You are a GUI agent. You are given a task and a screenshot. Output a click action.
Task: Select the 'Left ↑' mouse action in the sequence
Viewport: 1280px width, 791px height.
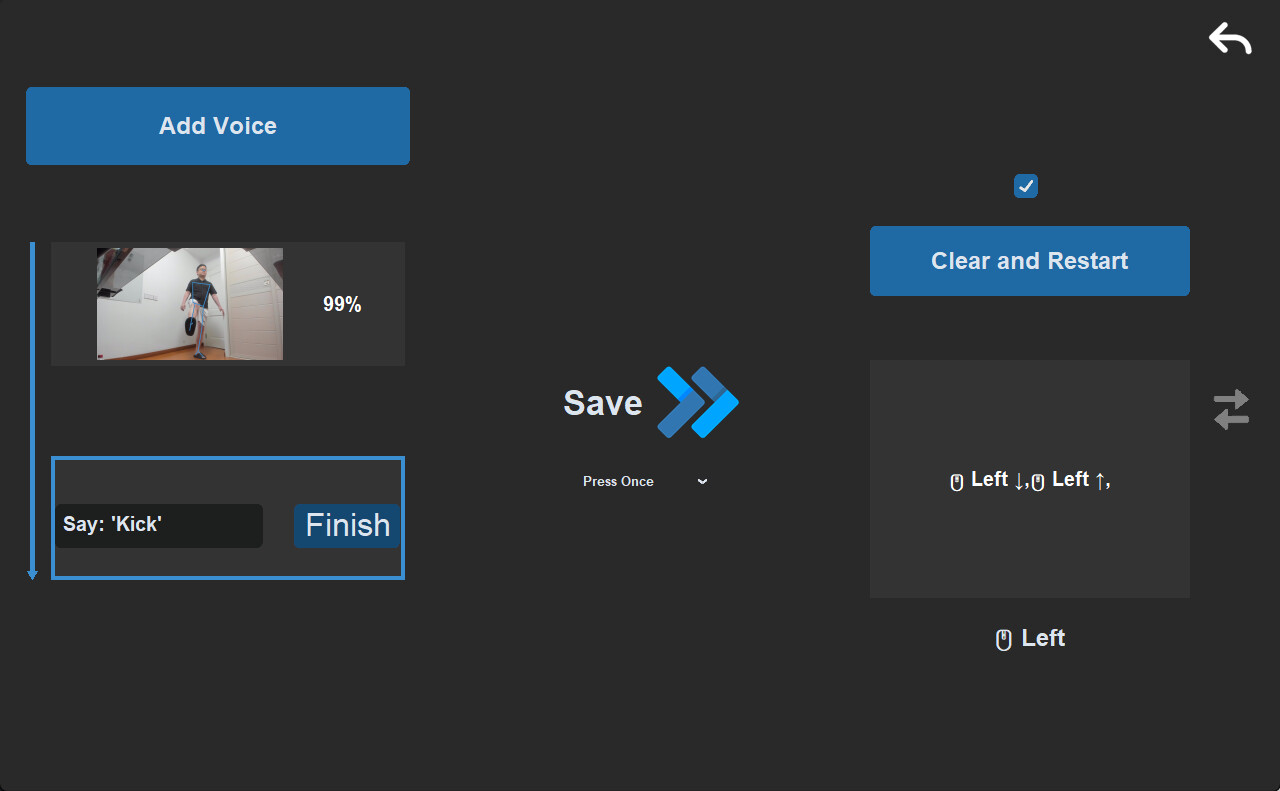(x=1072, y=479)
